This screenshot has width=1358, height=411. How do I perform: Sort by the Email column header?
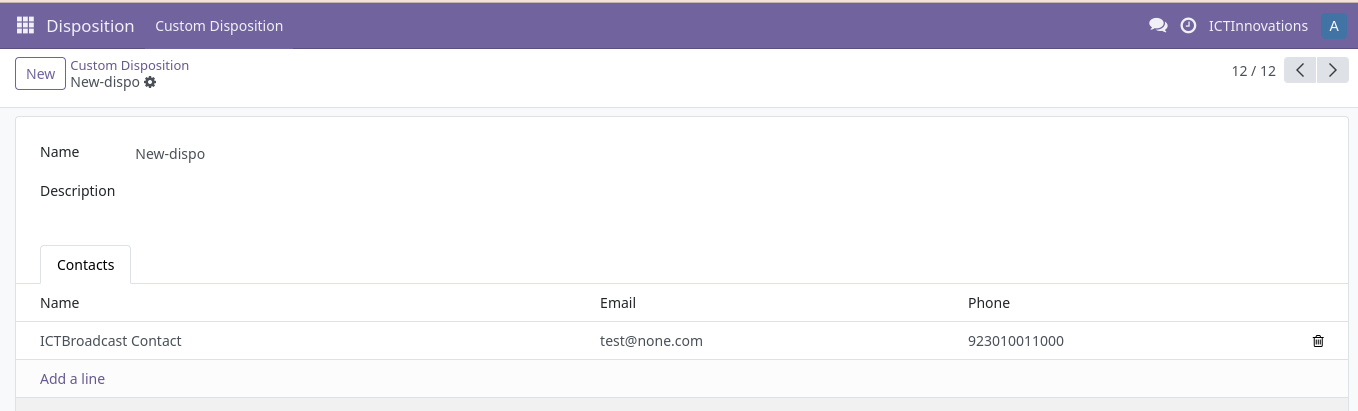tap(618, 303)
